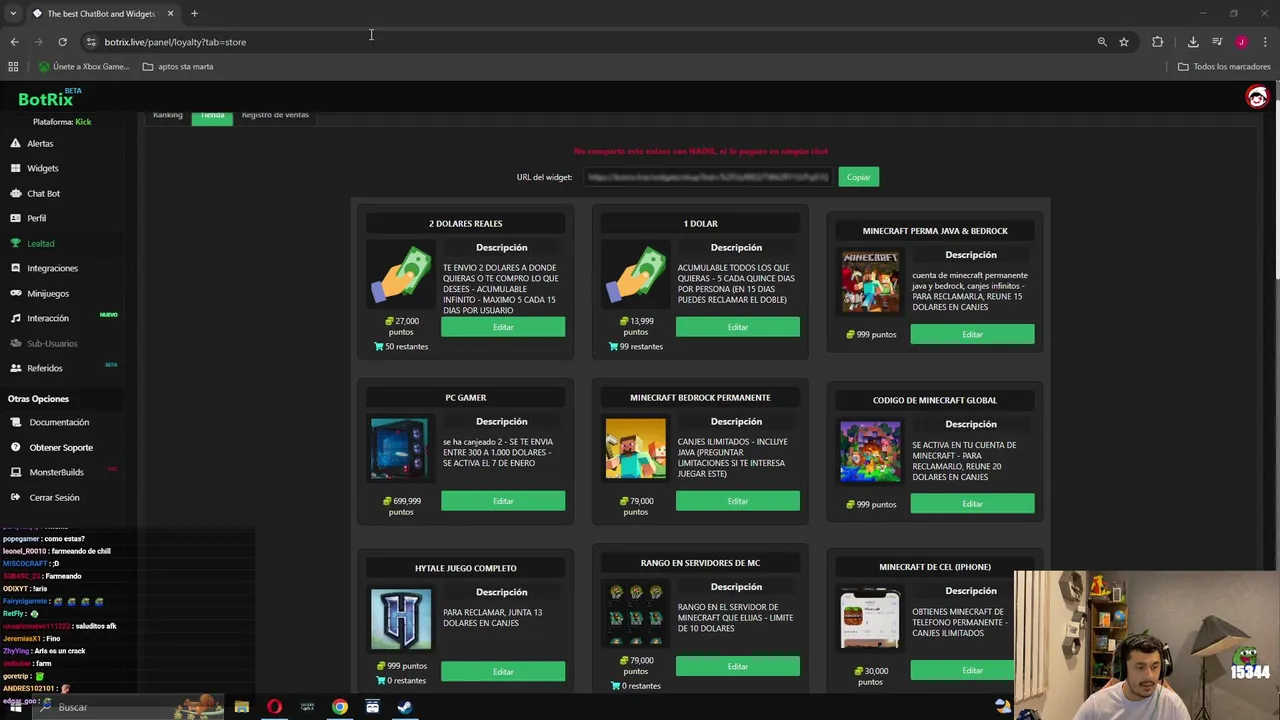Click the Hytale logo image
This screenshot has height=720, width=1280.
pos(401,619)
